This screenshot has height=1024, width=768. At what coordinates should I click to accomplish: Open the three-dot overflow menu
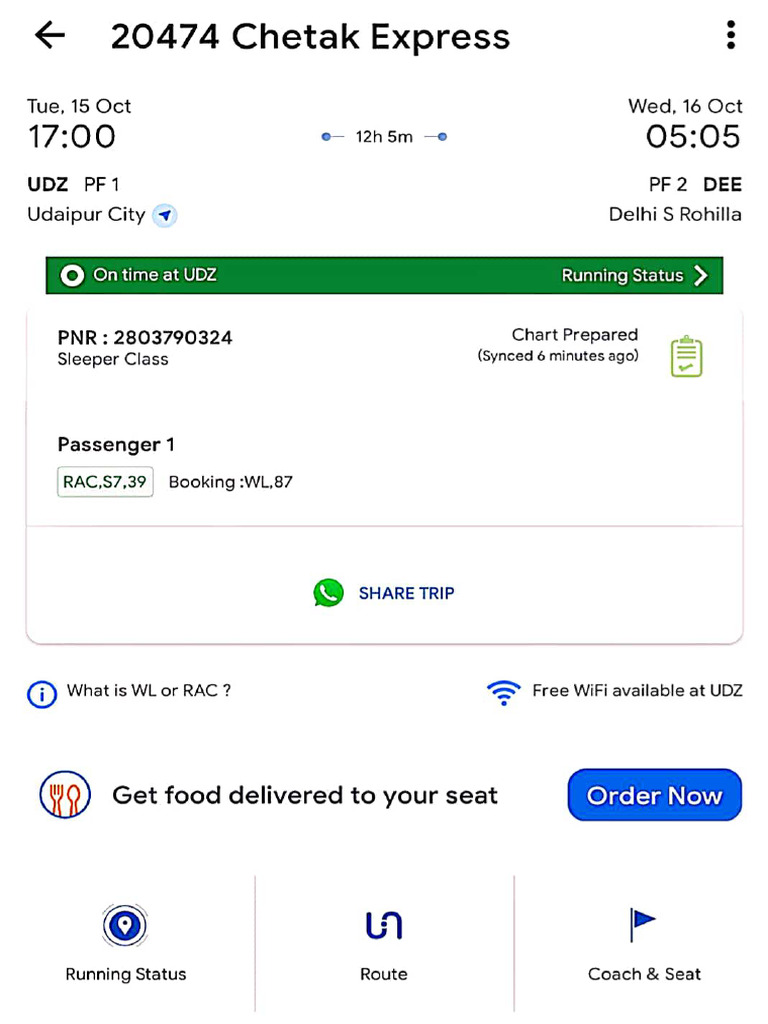coord(731,36)
